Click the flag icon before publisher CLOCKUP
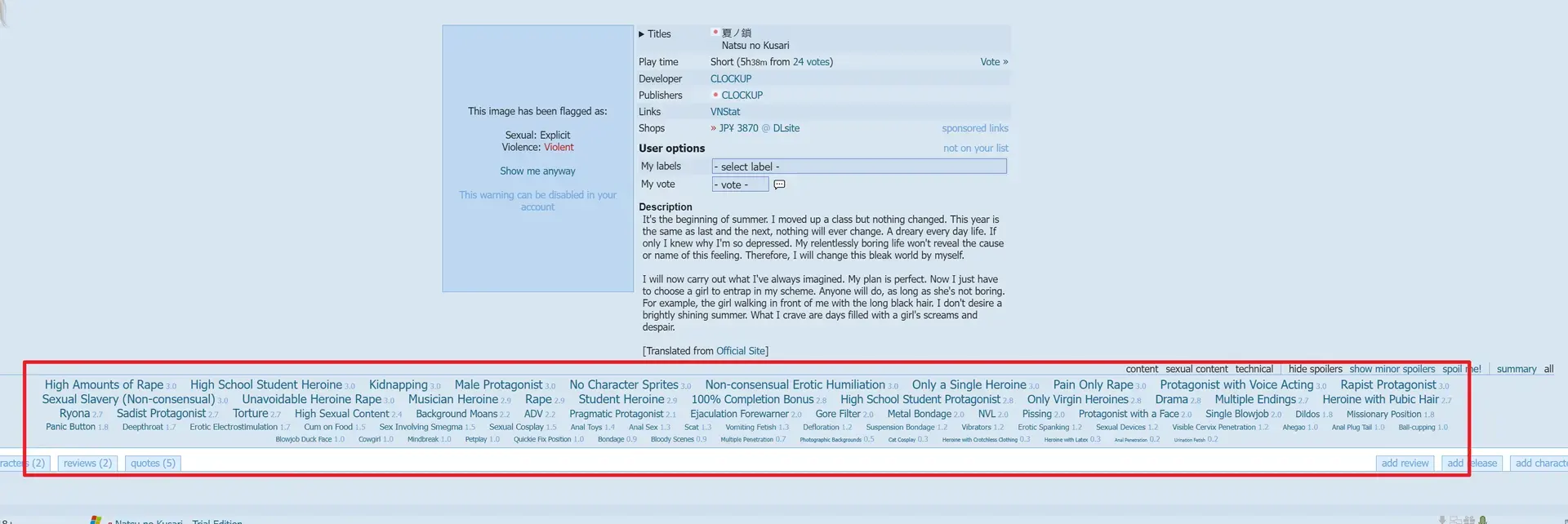This screenshot has width=1568, height=524. [715, 95]
